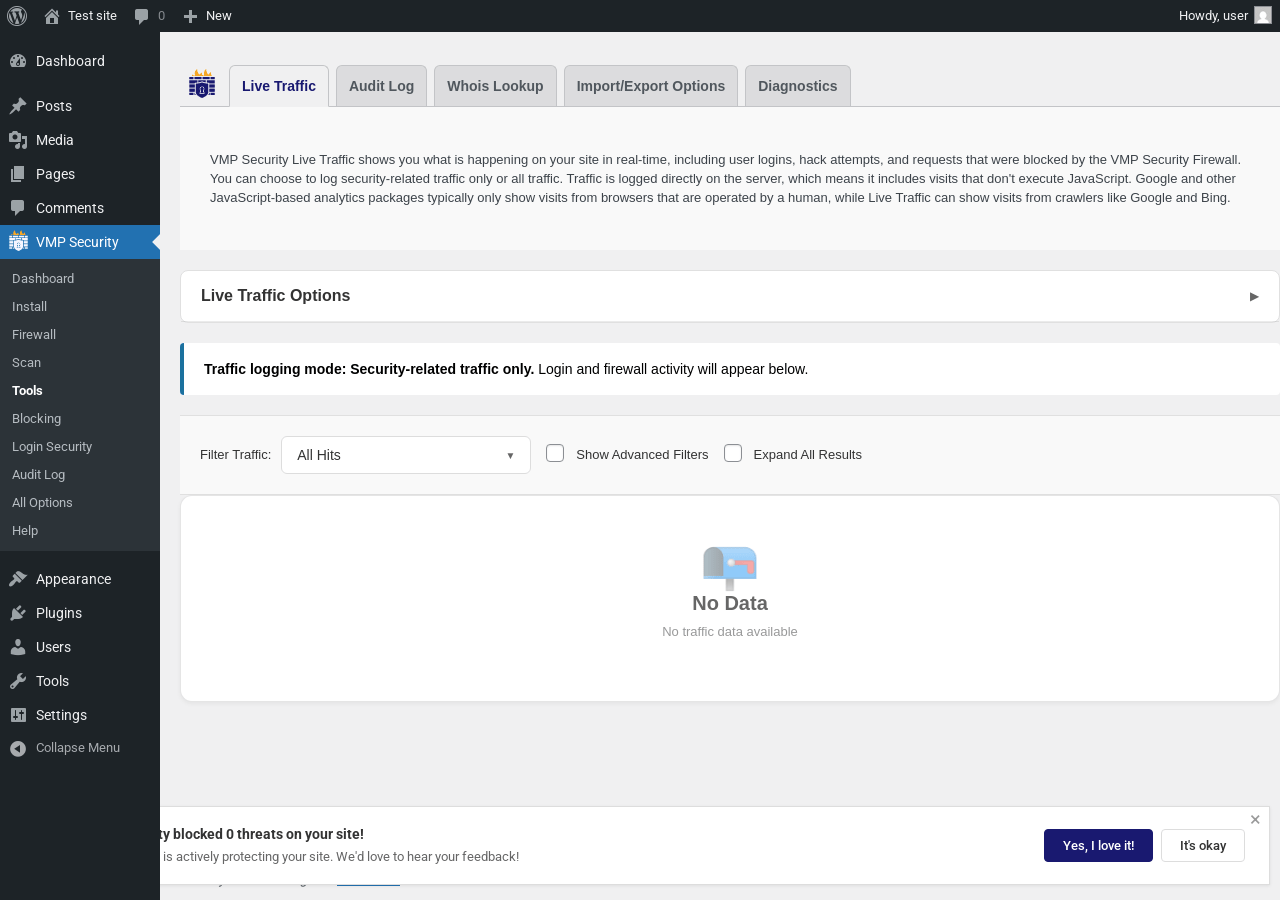
Task: Click the user avatar in admin bar
Action: coord(1263,16)
